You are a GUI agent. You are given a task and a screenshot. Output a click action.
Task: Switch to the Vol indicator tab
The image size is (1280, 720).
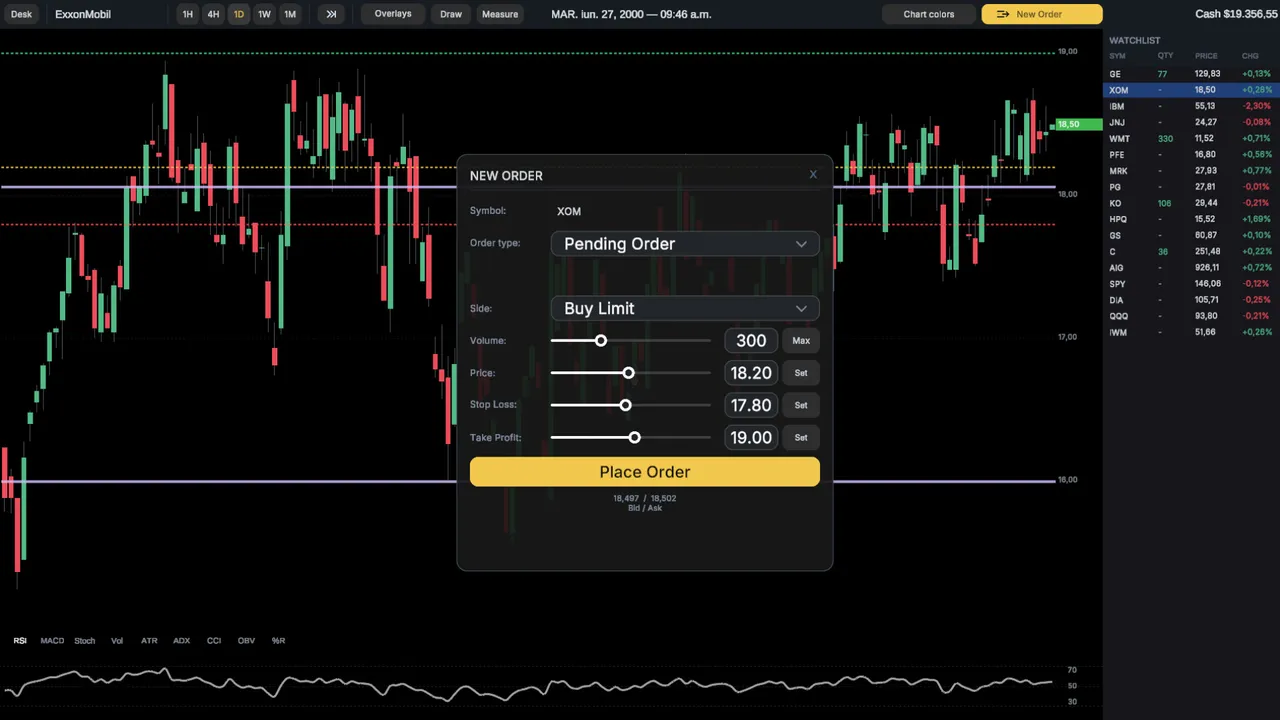pos(117,640)
